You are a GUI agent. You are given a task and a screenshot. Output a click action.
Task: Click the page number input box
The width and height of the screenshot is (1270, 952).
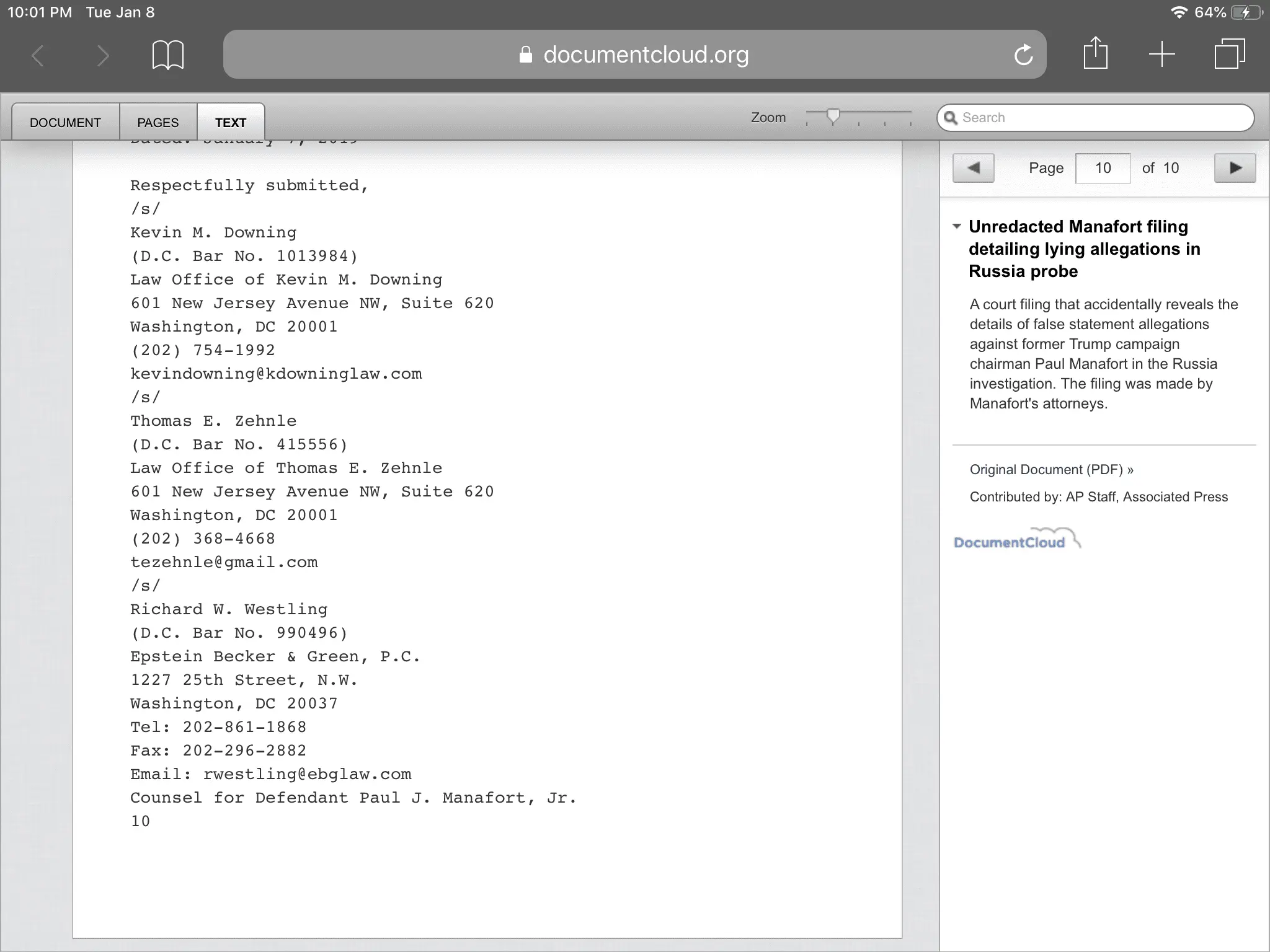pyautogui.click(x=1103, y=168)
